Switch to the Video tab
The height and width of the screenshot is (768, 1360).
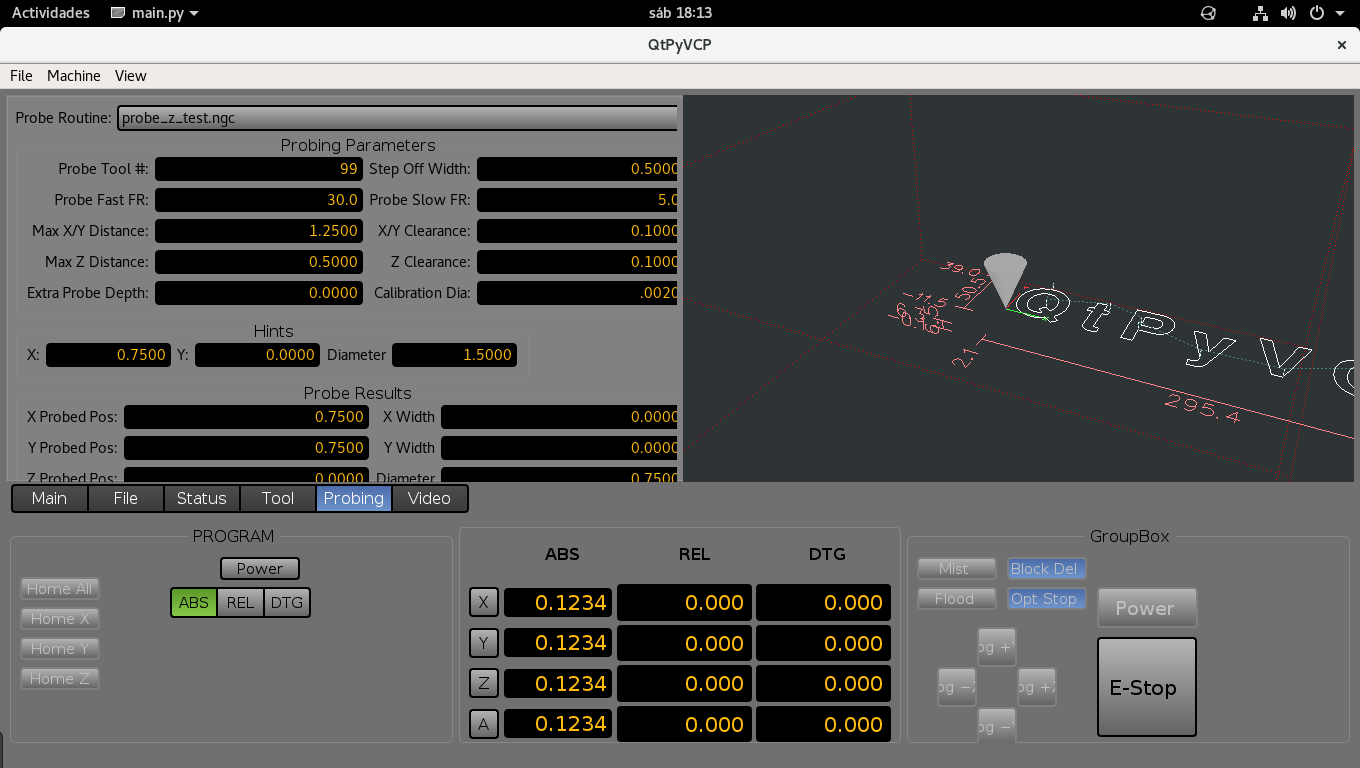[x=430, y=498]
